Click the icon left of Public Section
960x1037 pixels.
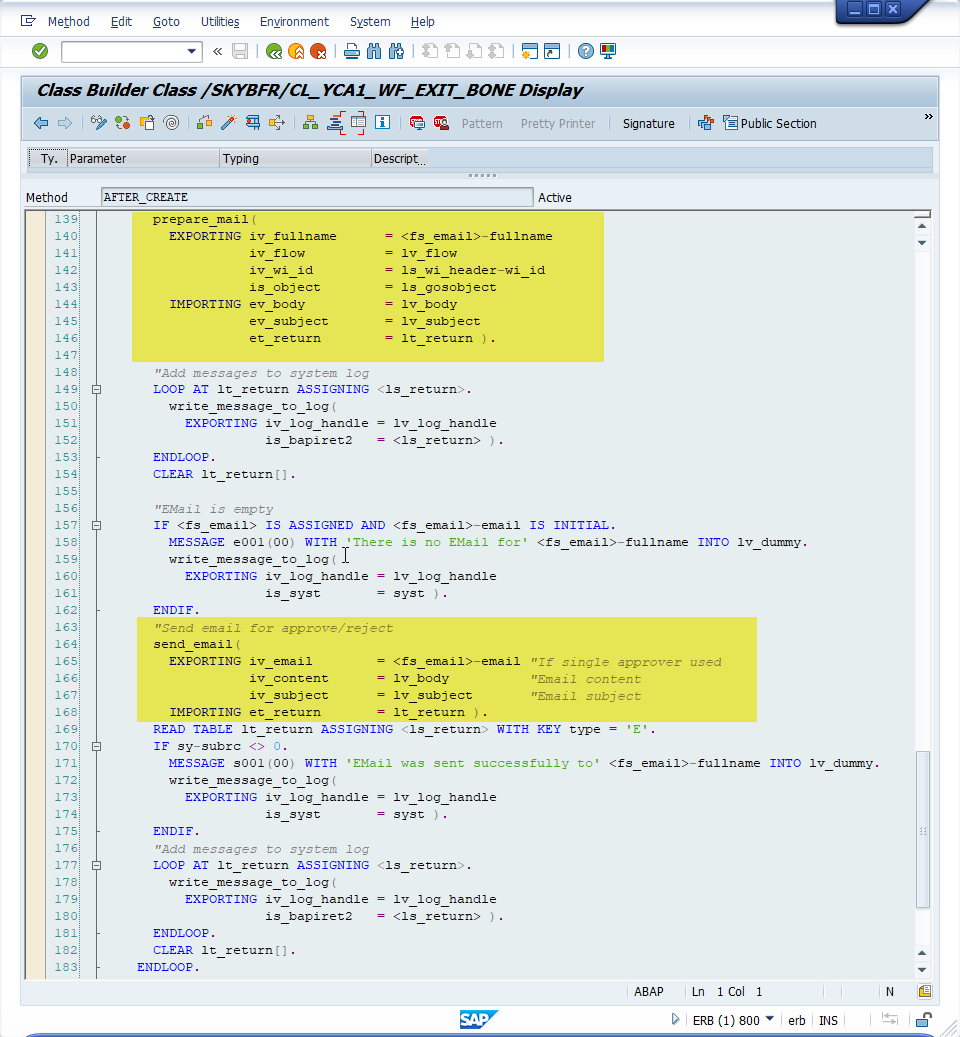point(730,123)
